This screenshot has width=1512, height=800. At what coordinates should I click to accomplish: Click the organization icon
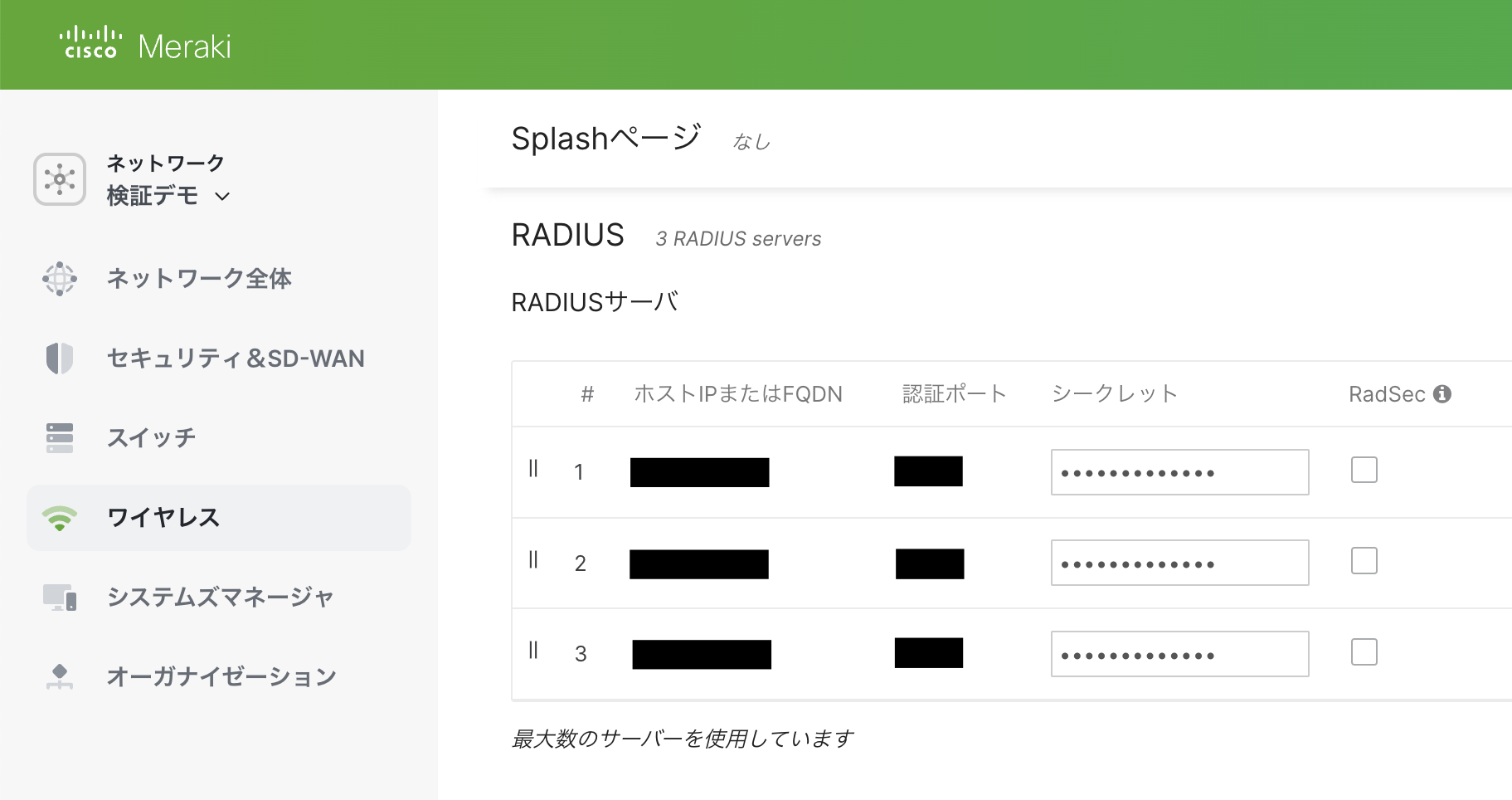[x=60, y=677]
